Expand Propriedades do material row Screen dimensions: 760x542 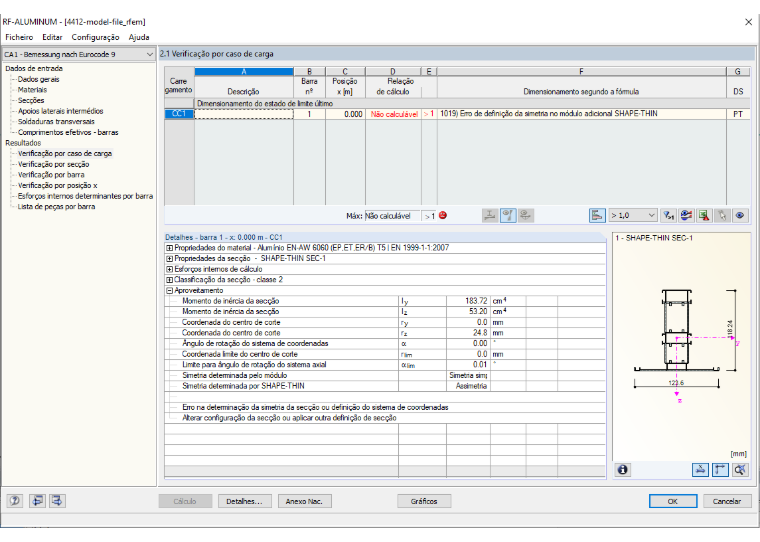coord(170,248)
